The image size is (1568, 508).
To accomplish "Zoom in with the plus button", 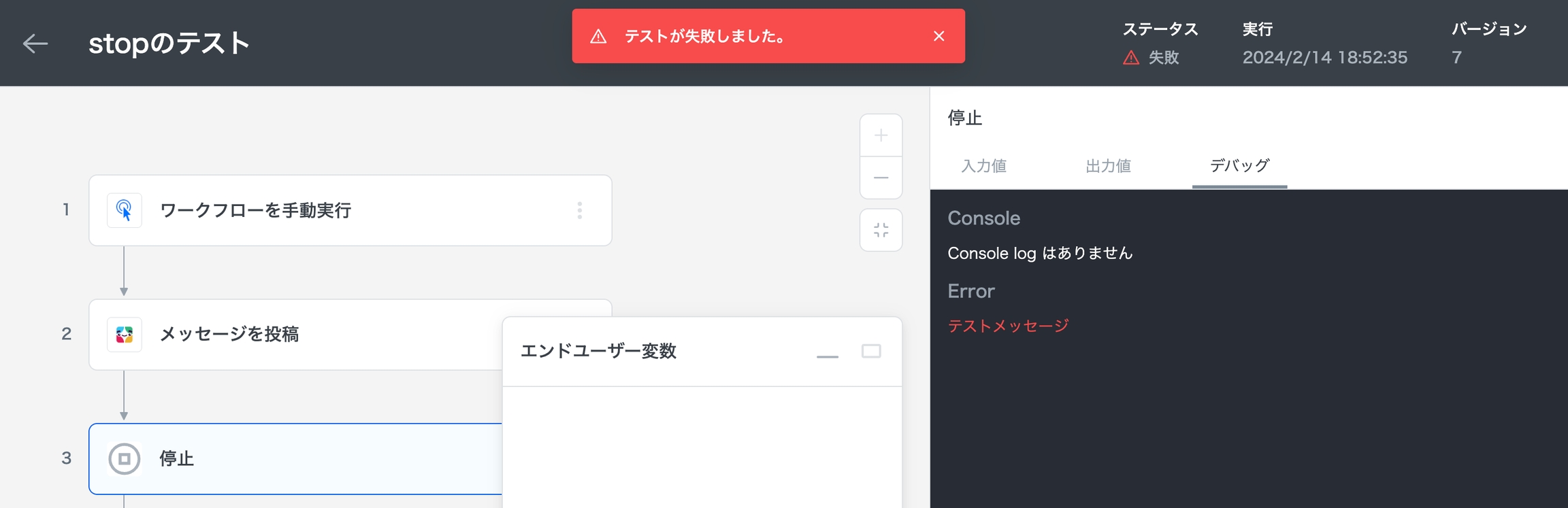I will click(x=881, y=135).
